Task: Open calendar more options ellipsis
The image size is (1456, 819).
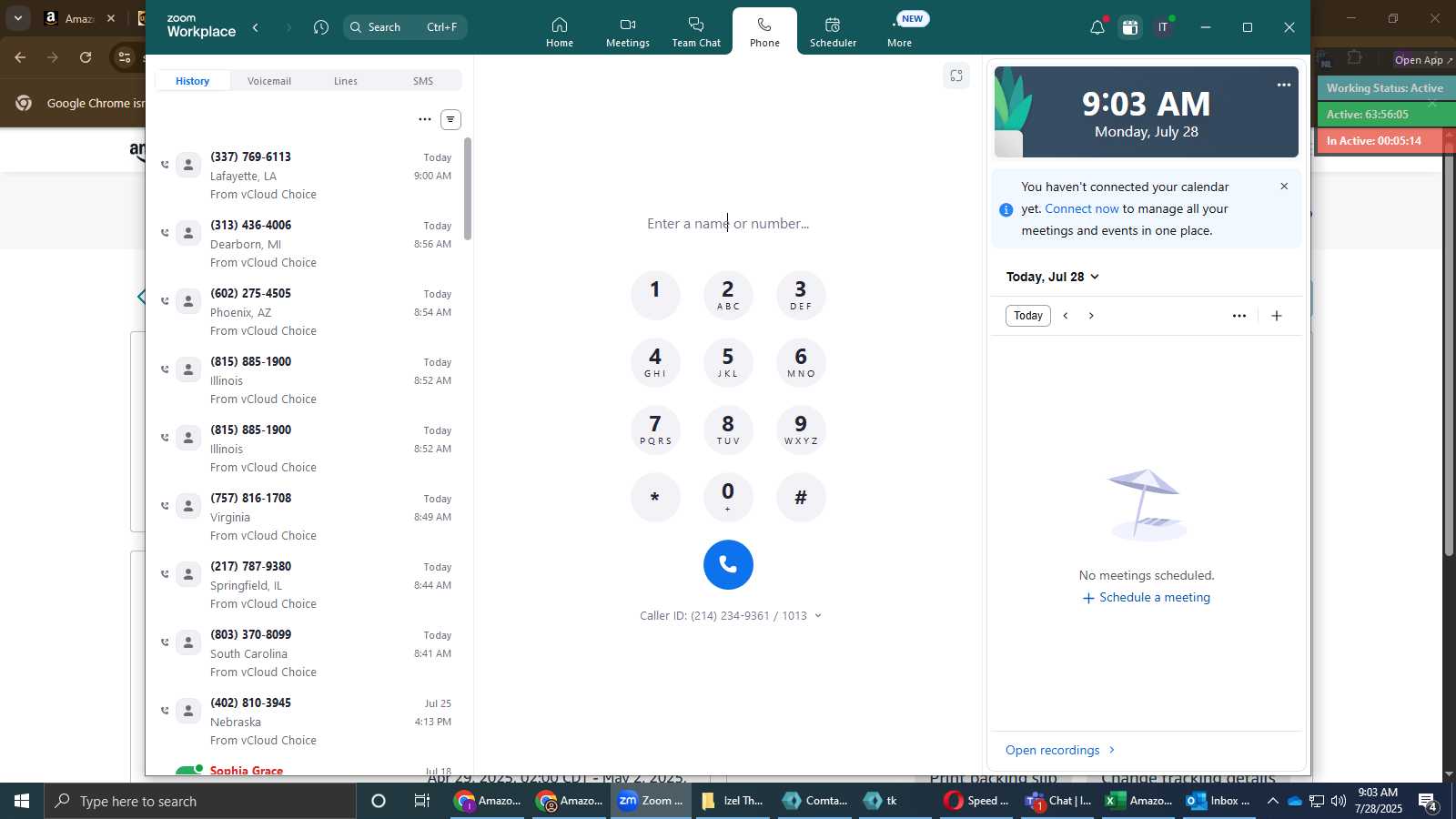Action: [1239, 316]
